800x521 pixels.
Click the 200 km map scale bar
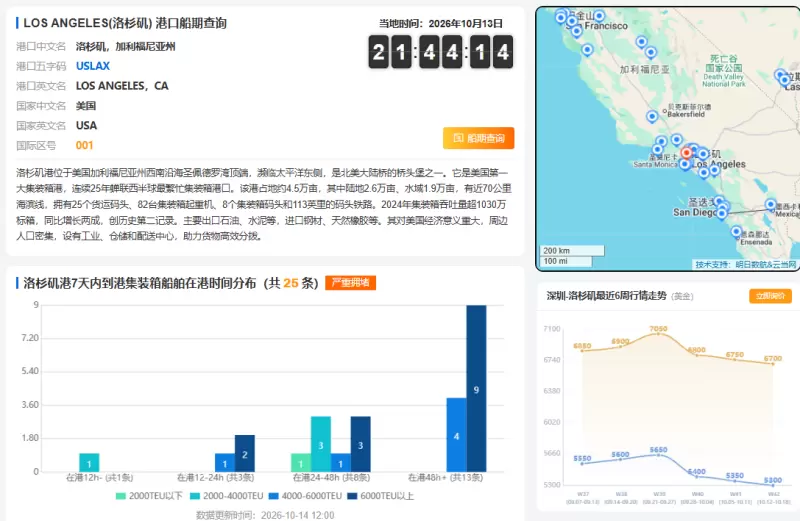click(x=572, y=251)
